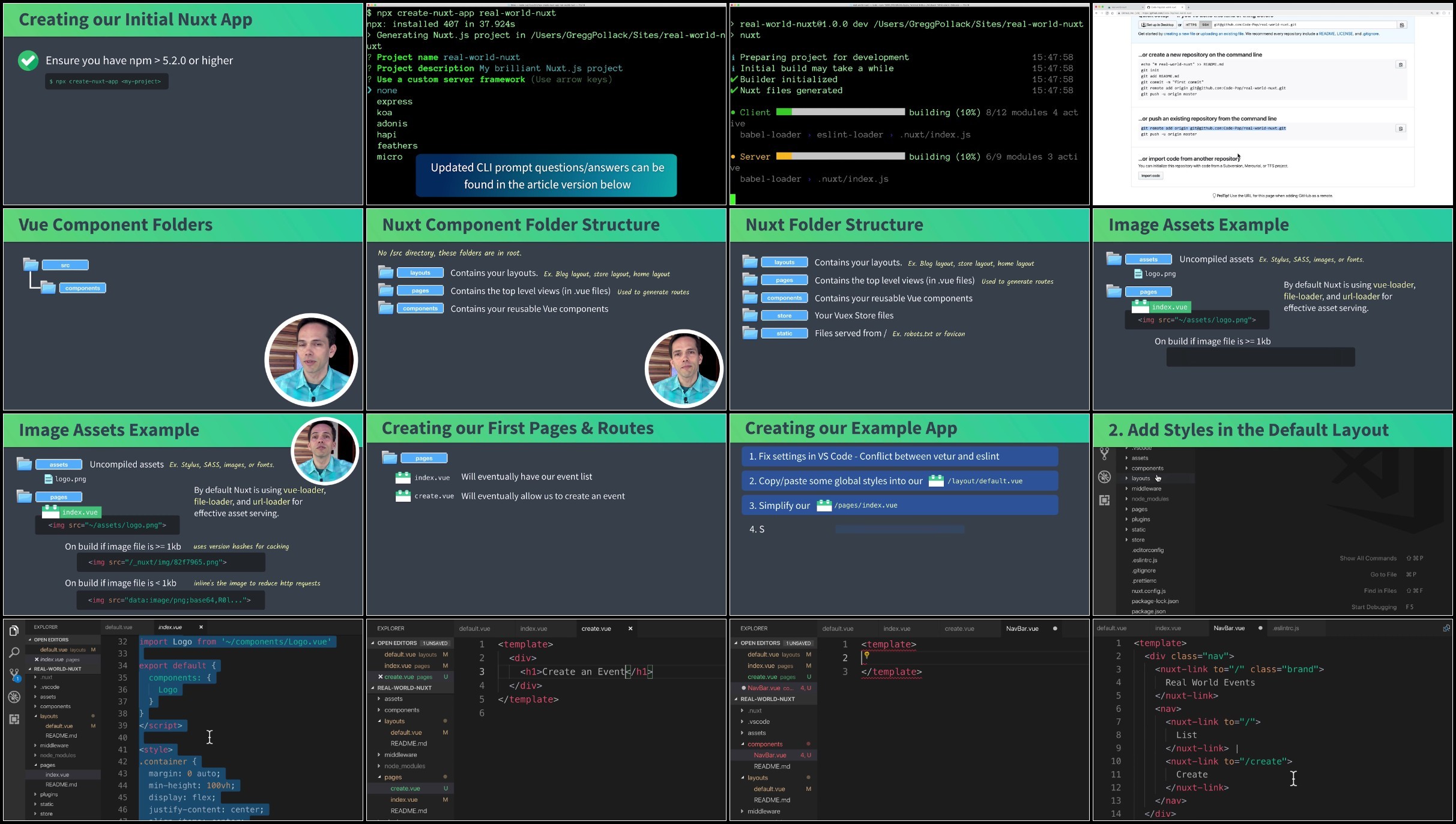Image resolution: width=1456 pixels, height=824 pixels.
Task: Click the Set up in Desktop button
Action: click(1157, 25)
